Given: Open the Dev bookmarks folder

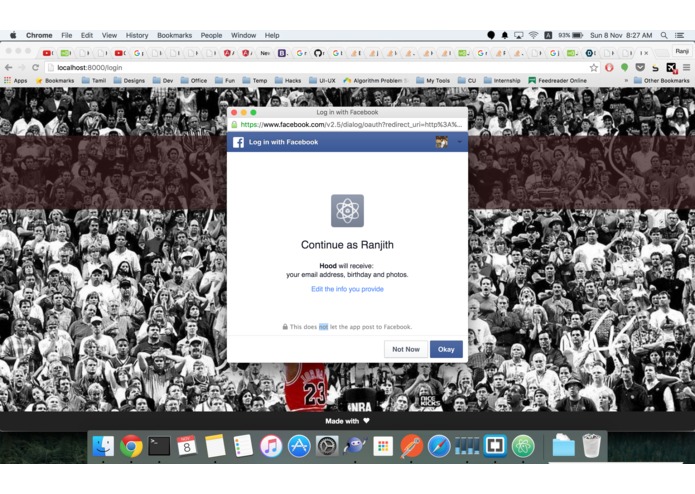Looking at the screenshot, I should pyautogui.click(x=163, y=80).
